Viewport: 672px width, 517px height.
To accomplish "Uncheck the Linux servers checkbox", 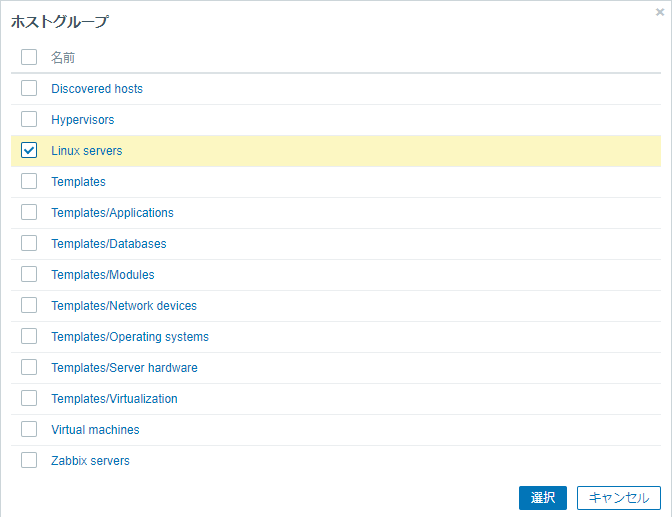I will tap(29, 150).
